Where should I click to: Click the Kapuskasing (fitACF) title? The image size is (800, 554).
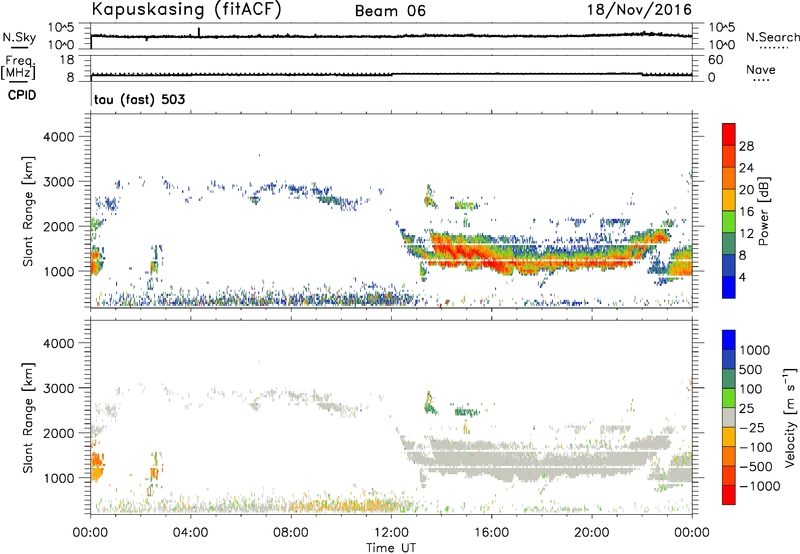pyautogui.click(x=186, y=9)
